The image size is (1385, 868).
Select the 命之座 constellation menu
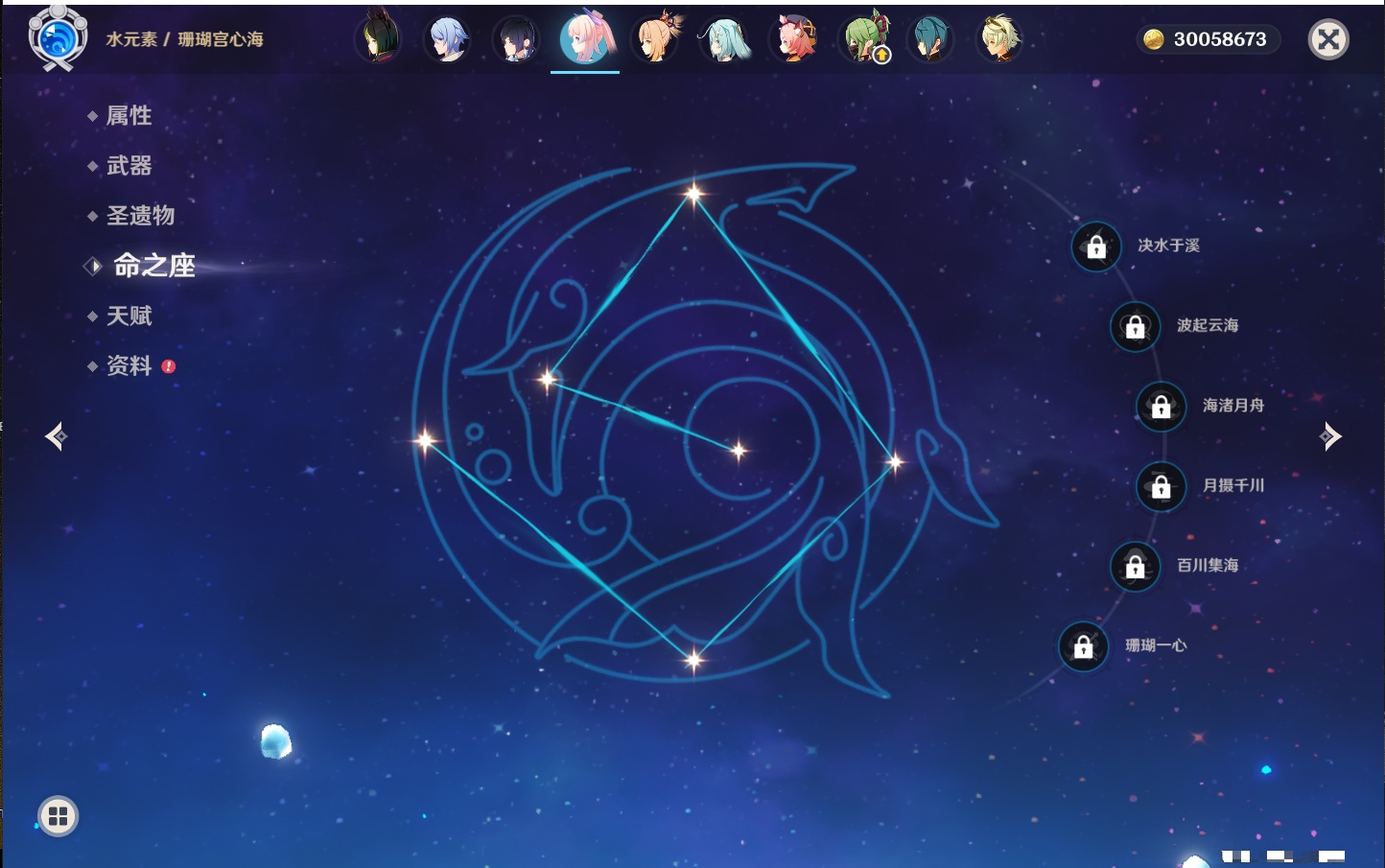(x=153, y=266)
